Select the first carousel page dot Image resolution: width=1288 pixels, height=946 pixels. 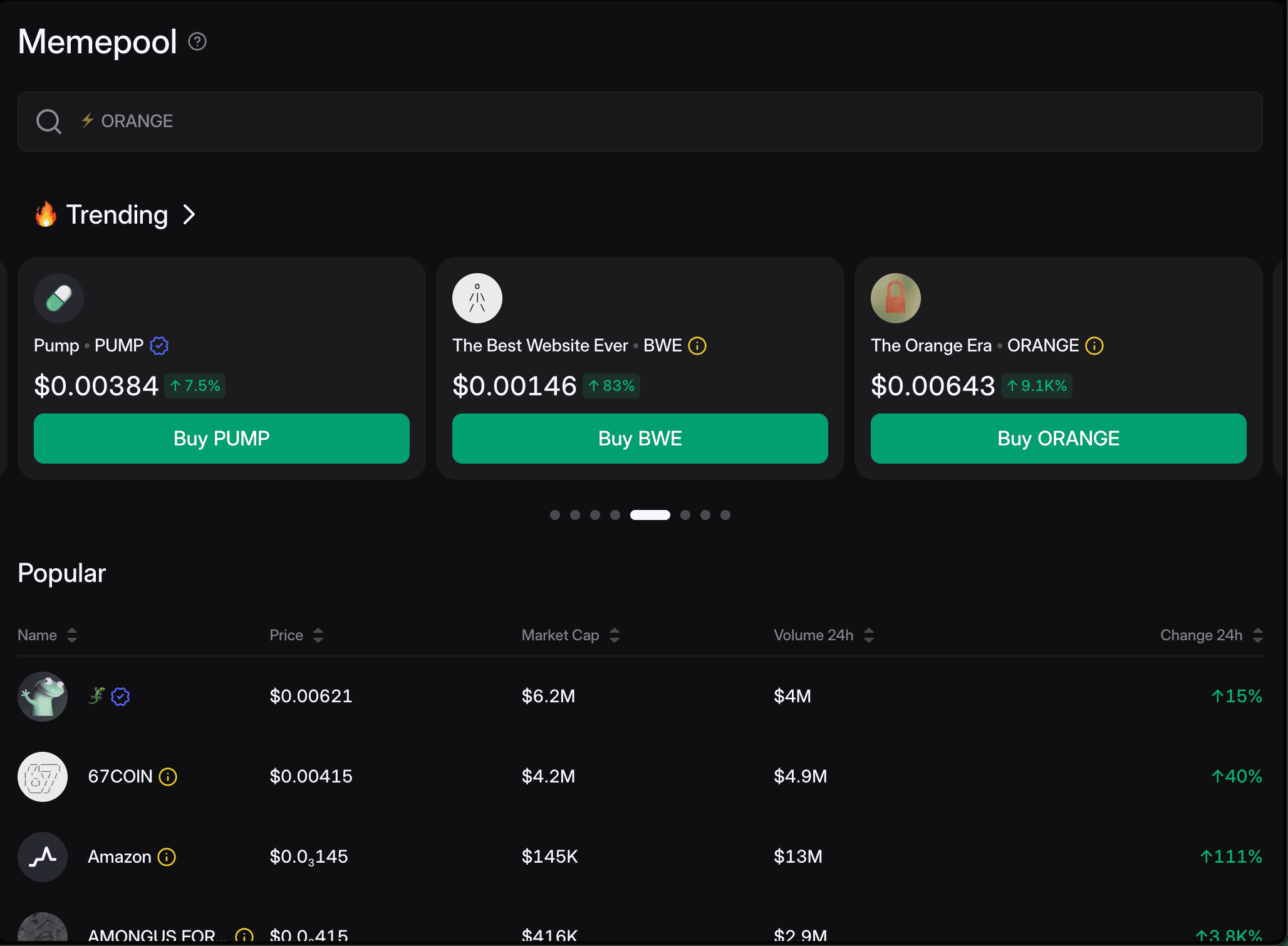[555, 515]
